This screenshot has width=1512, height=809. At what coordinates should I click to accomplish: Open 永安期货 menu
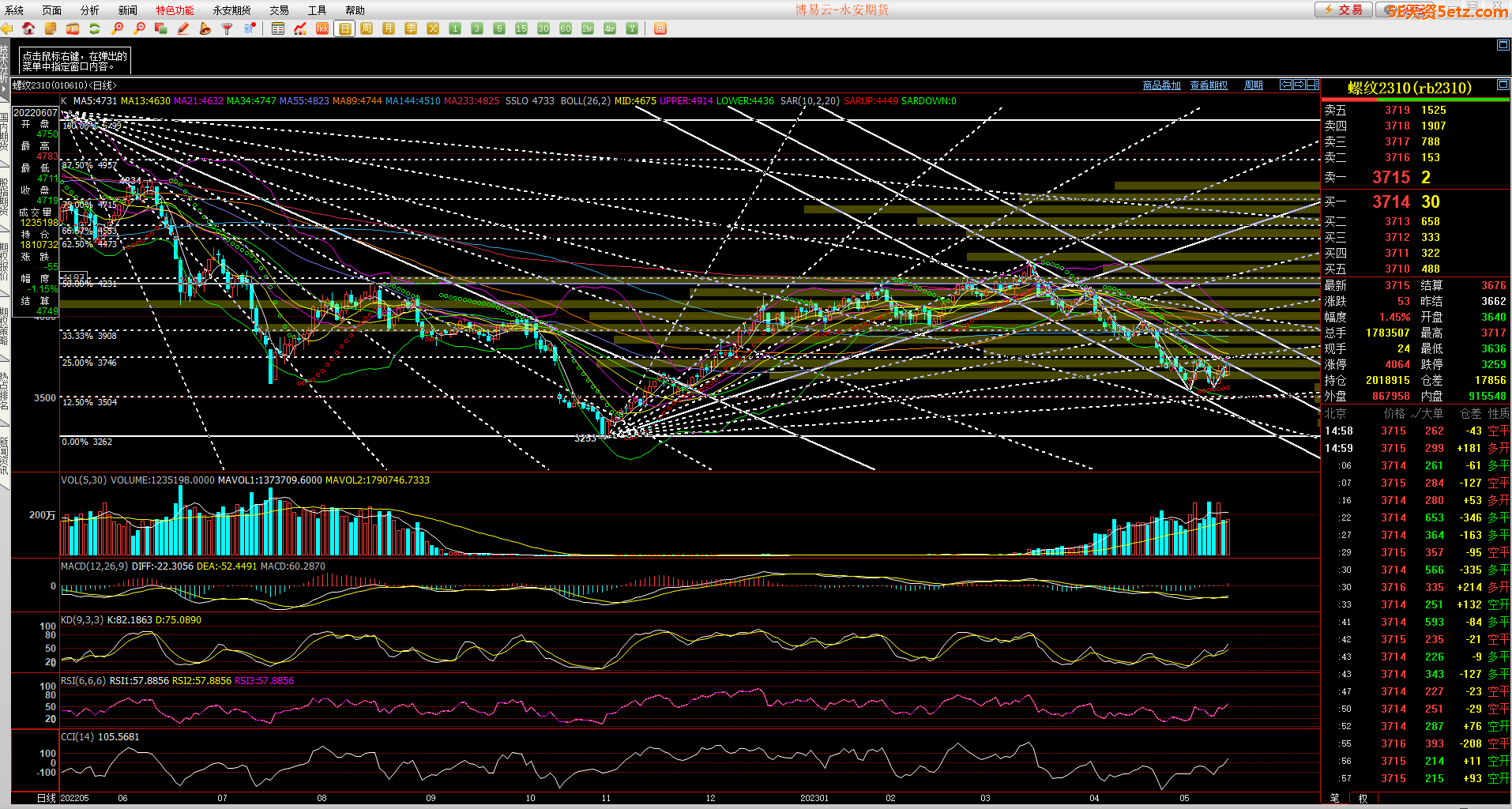(x=231, y=10)
